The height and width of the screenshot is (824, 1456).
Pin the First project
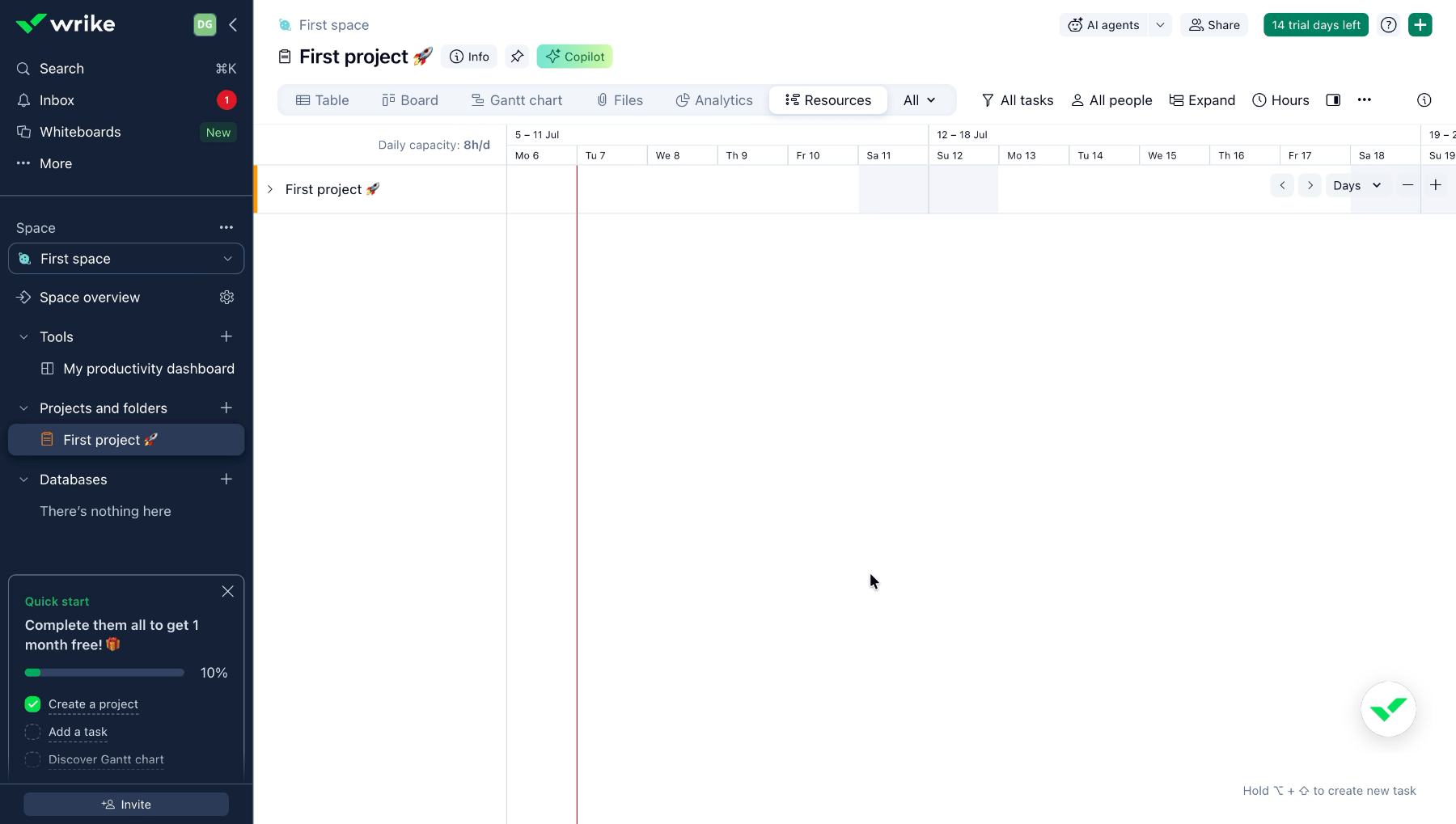(517, 57)
